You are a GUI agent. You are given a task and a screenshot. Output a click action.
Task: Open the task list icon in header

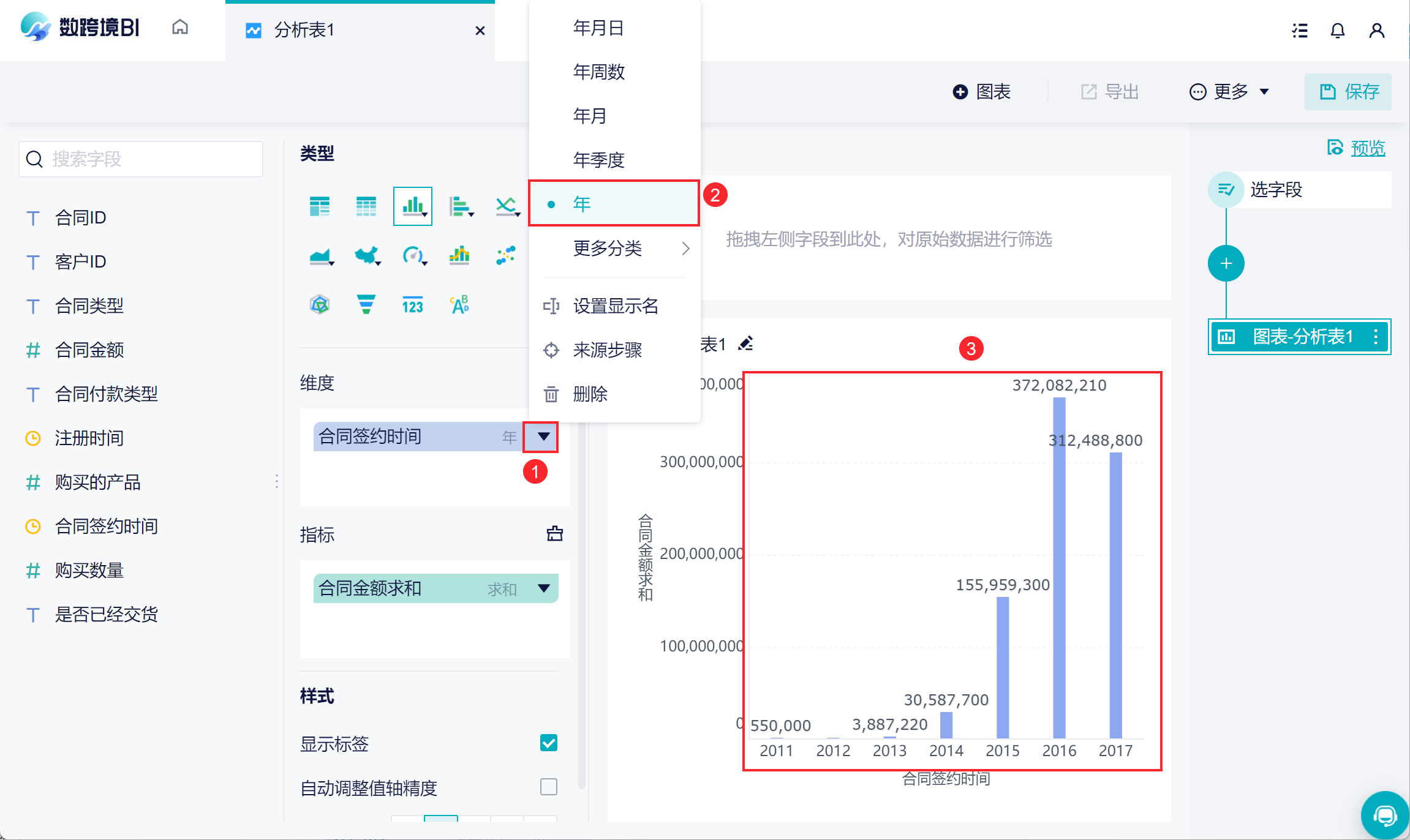coord(1300,31)
